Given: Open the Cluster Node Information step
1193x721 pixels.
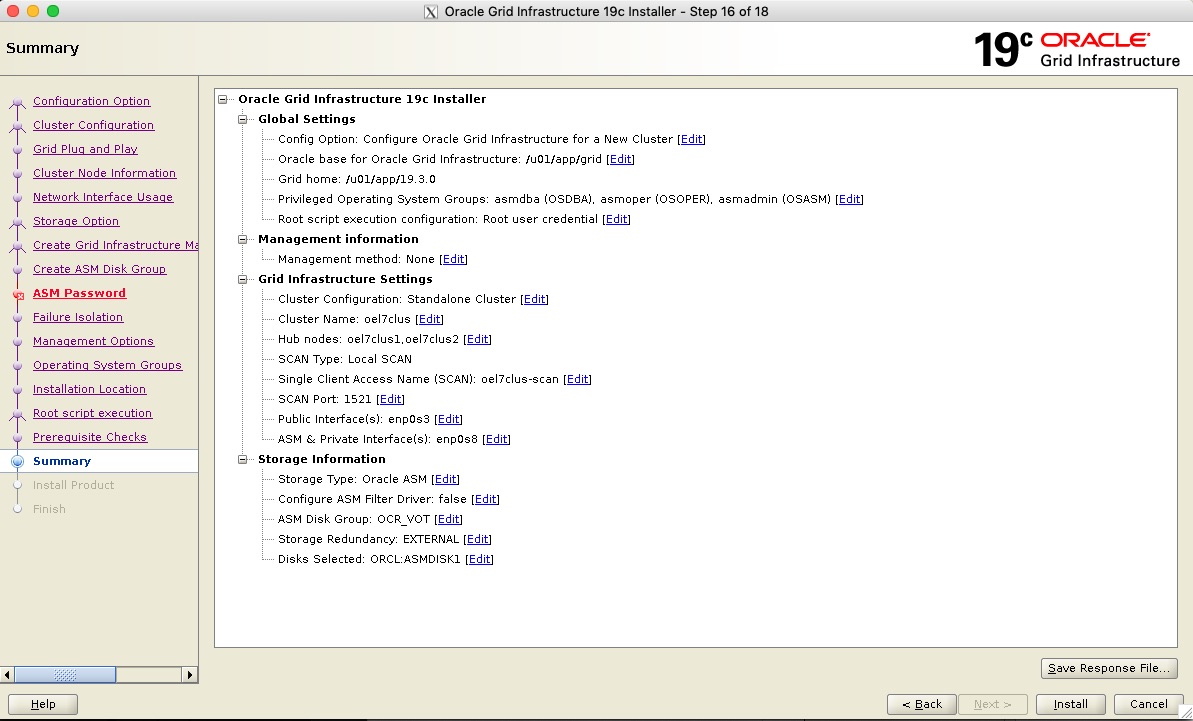Looking at the screenshot, I should pos(104,173).
